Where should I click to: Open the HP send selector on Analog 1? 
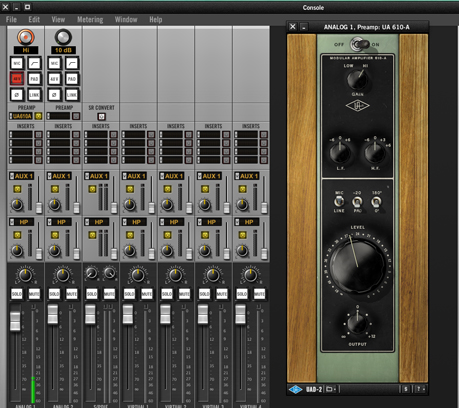tap(22, 222)
